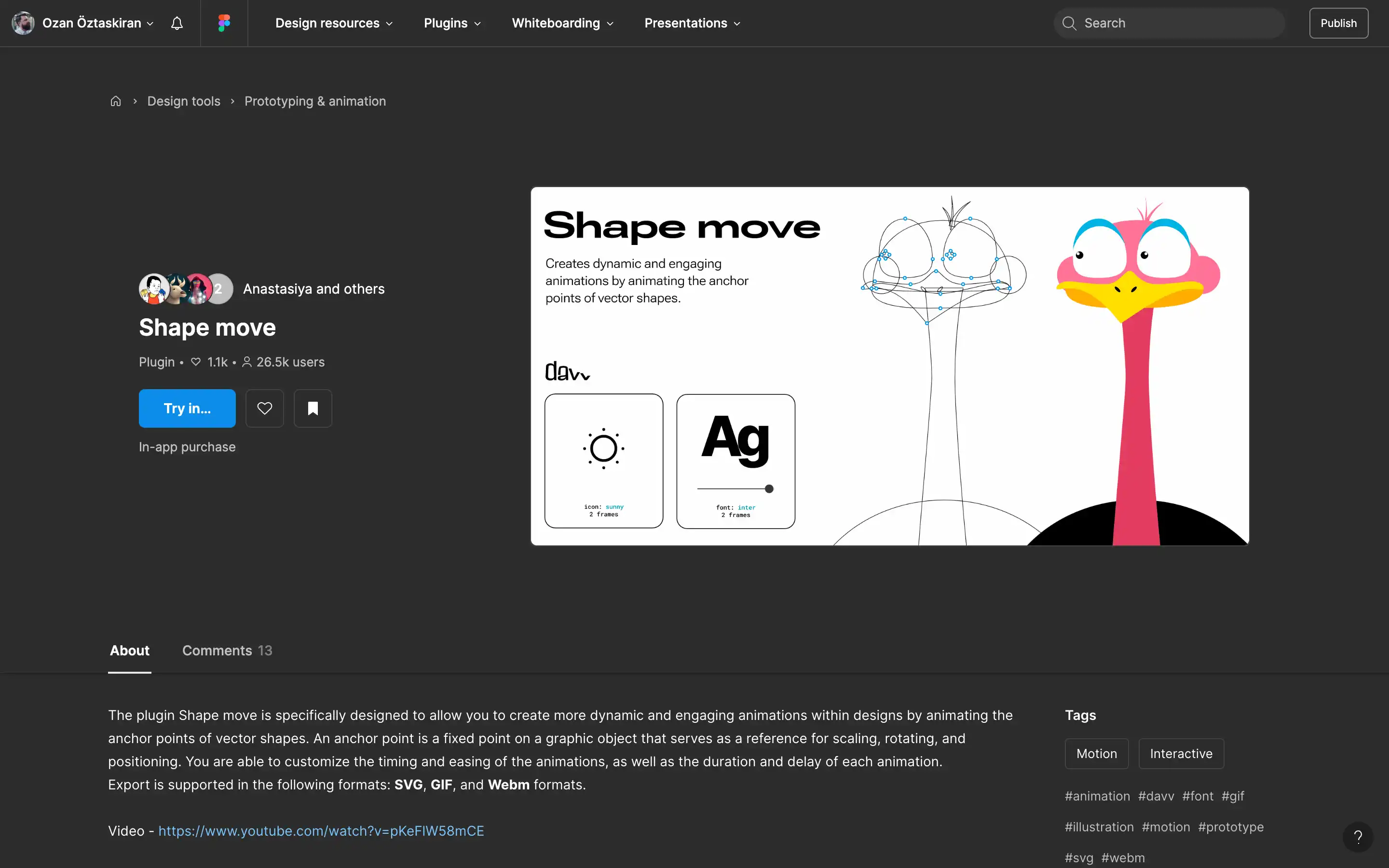Open the help question mark button
Screen dimensions: 1389x868
tap(1358, 837)
